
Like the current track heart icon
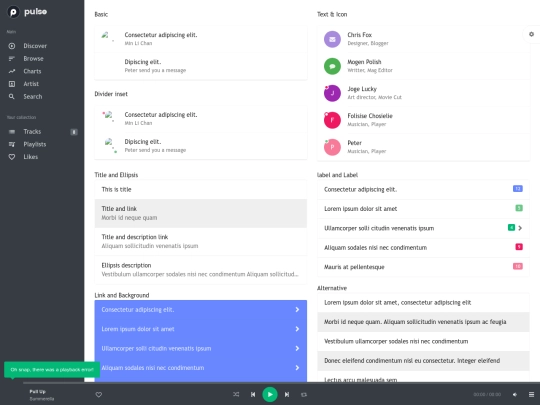pos(98,395)
